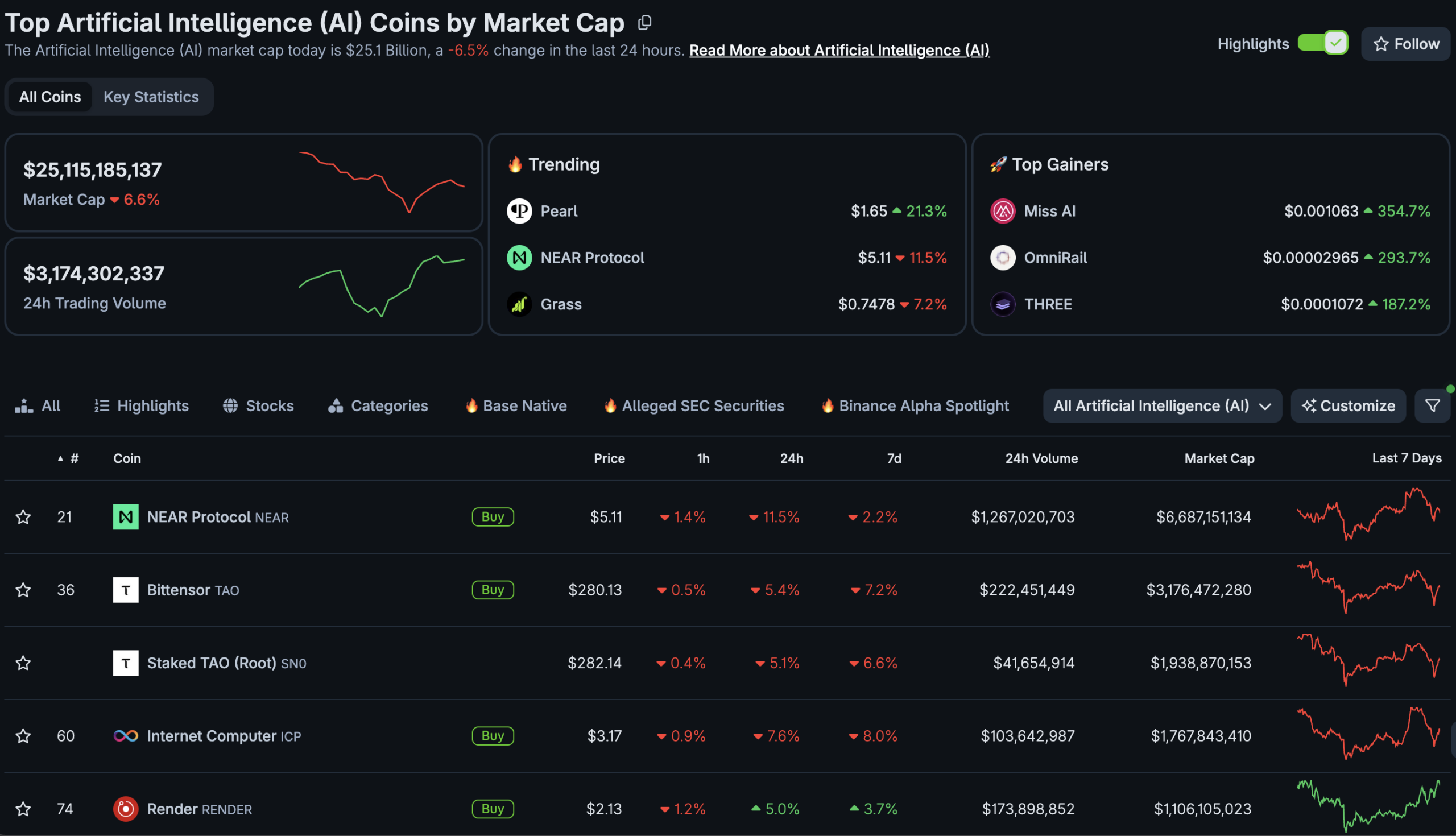
Task: Click the Render coin logo
Action: 126,809
